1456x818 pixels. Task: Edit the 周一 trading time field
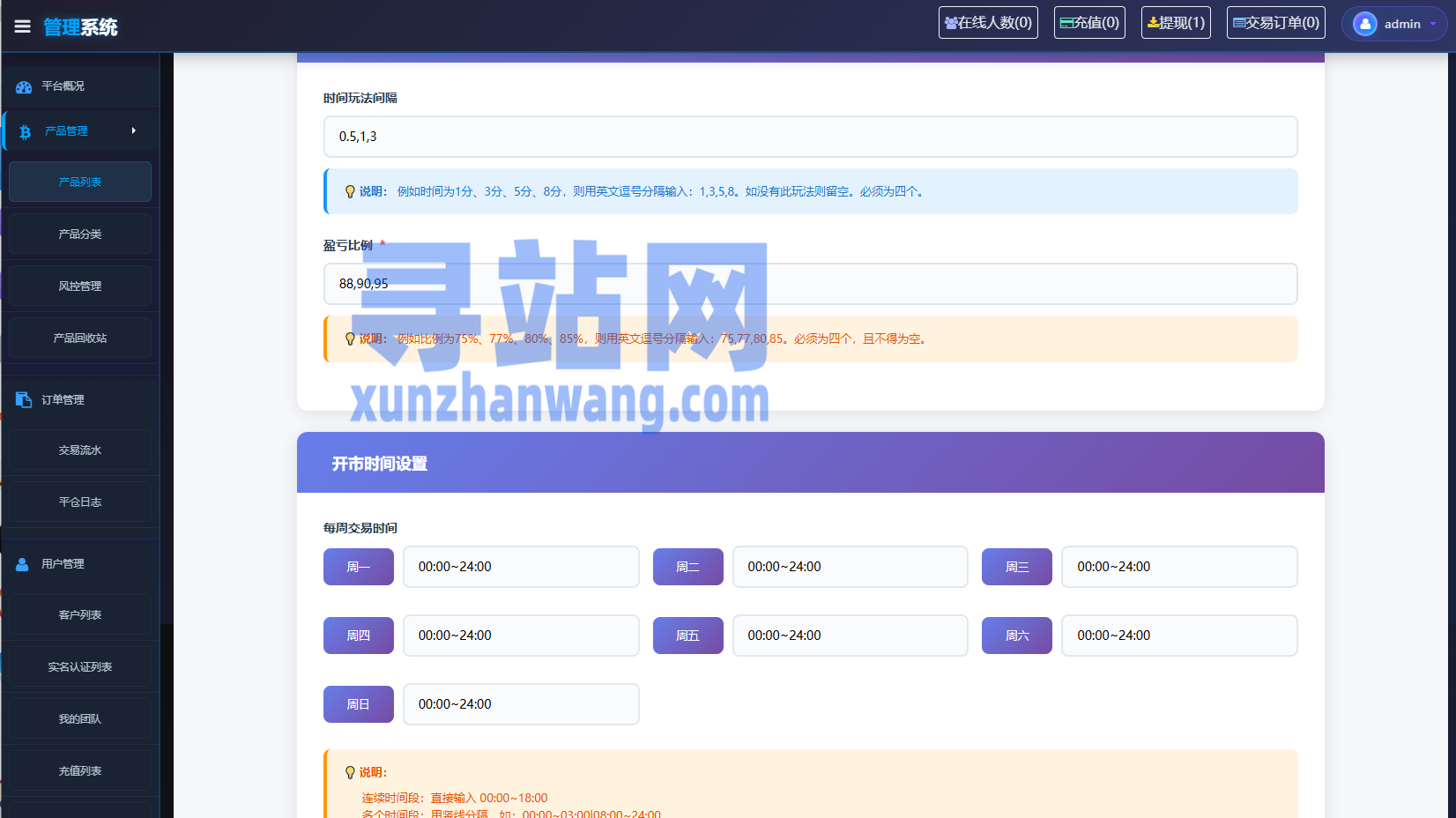point(521,567)
